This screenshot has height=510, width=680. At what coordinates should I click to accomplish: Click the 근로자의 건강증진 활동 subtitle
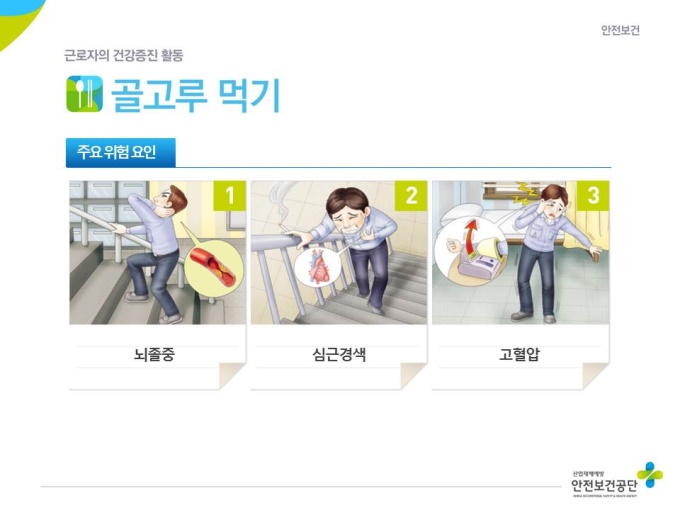tap(124, 56)
